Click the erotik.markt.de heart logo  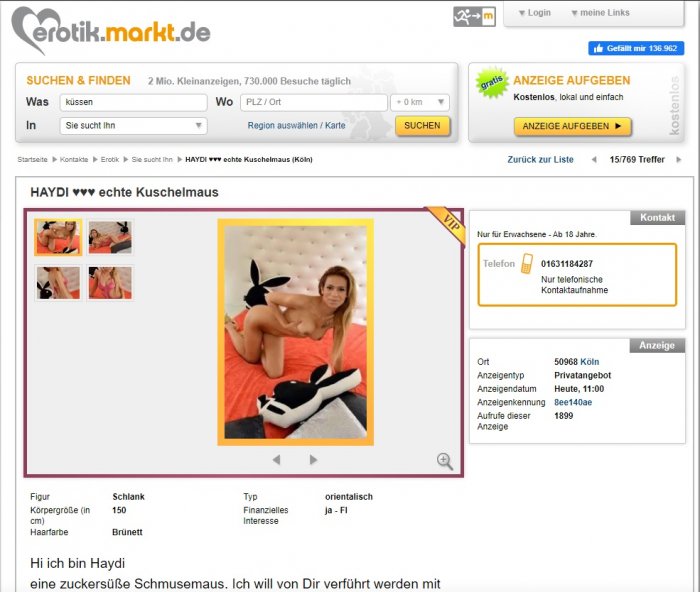coord(111,29)
